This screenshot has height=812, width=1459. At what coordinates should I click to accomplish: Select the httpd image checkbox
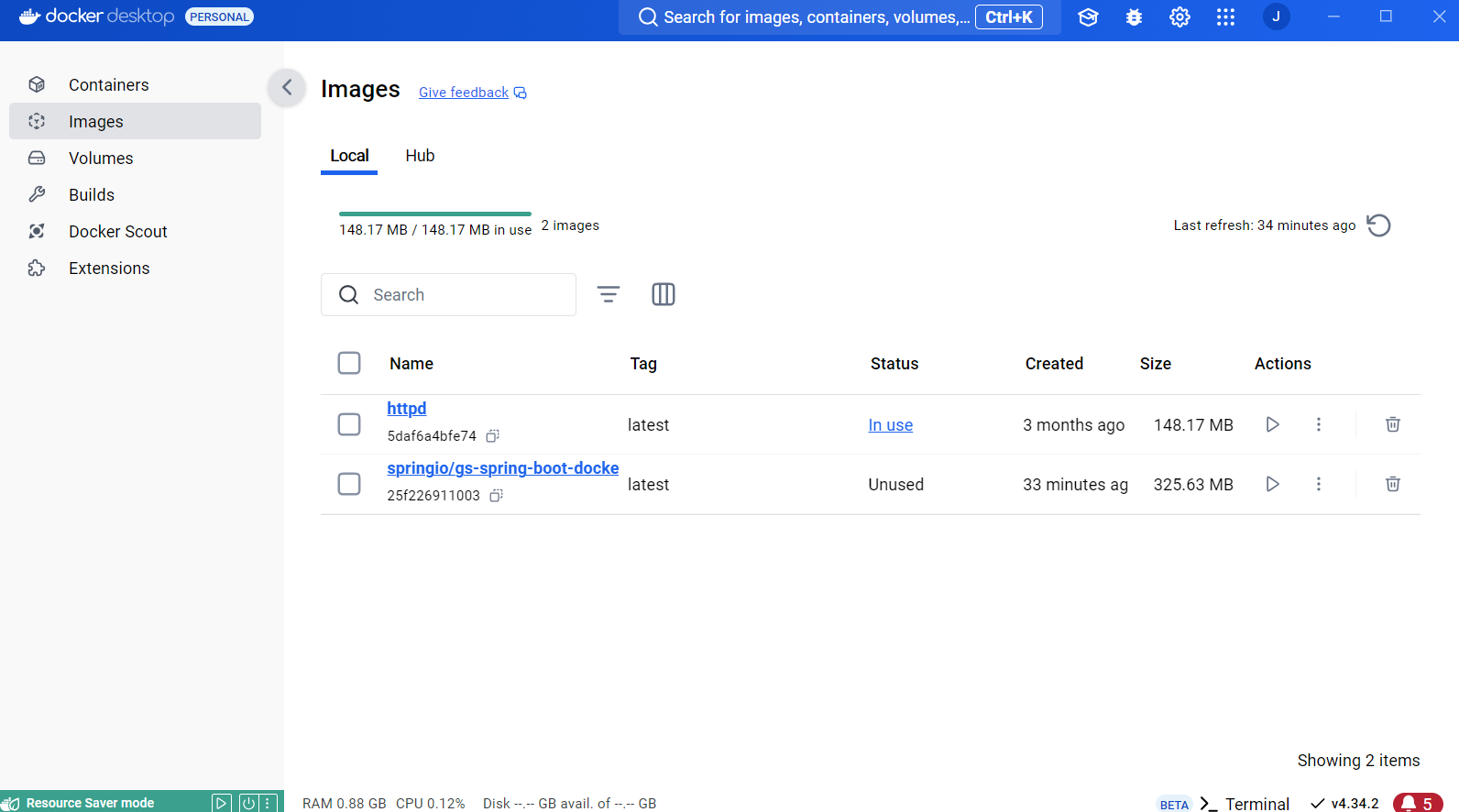(x=349, y=424)
